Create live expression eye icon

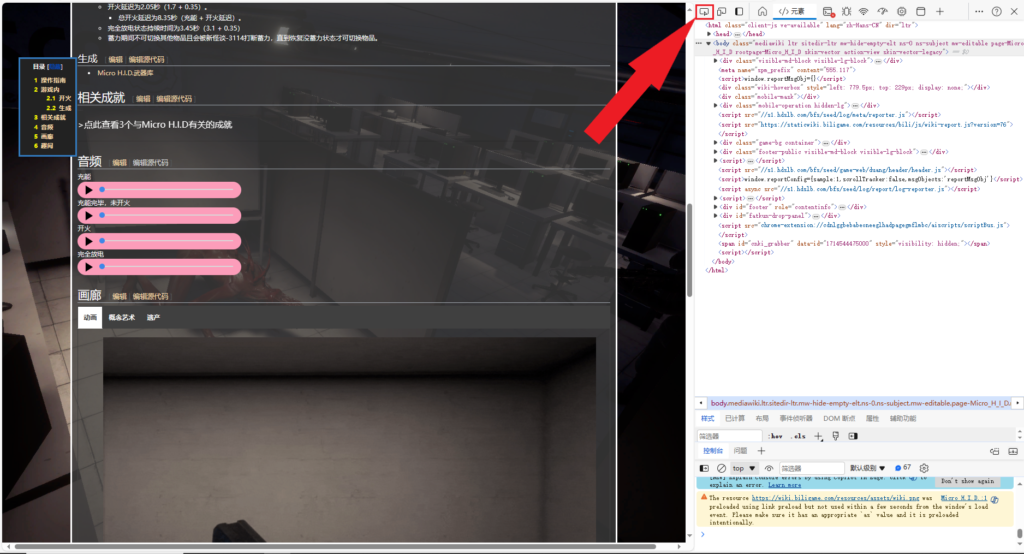click(769, 468)
